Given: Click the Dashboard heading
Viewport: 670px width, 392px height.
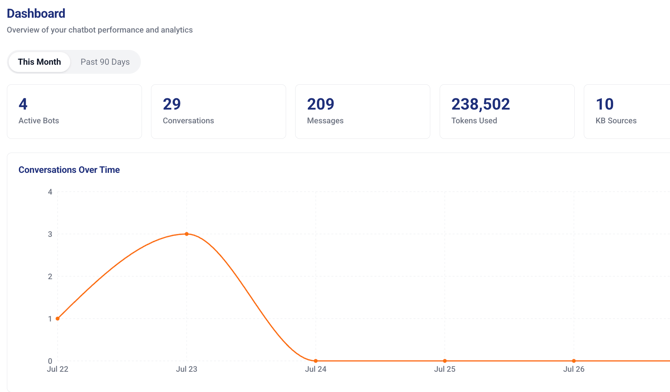Looking at the screenshot, I should 36,13.
